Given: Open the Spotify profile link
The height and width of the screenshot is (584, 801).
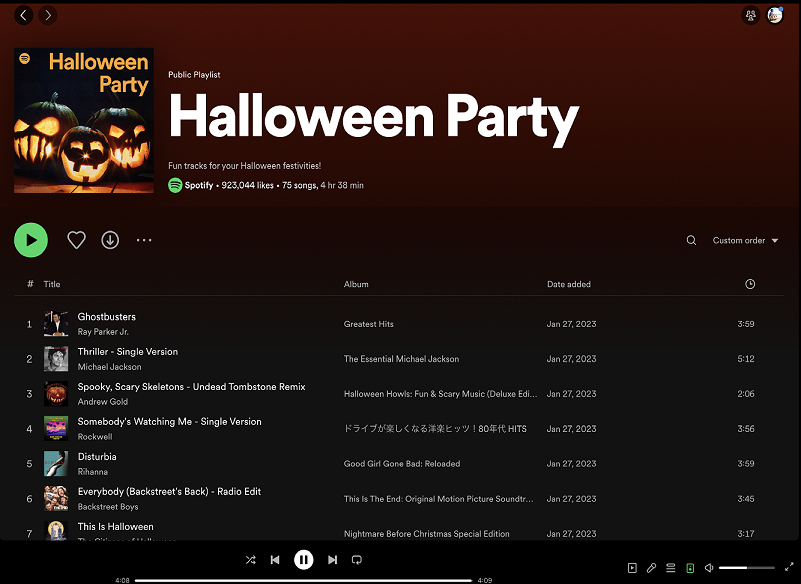Looking at the screenshot, I should (198, 185).
